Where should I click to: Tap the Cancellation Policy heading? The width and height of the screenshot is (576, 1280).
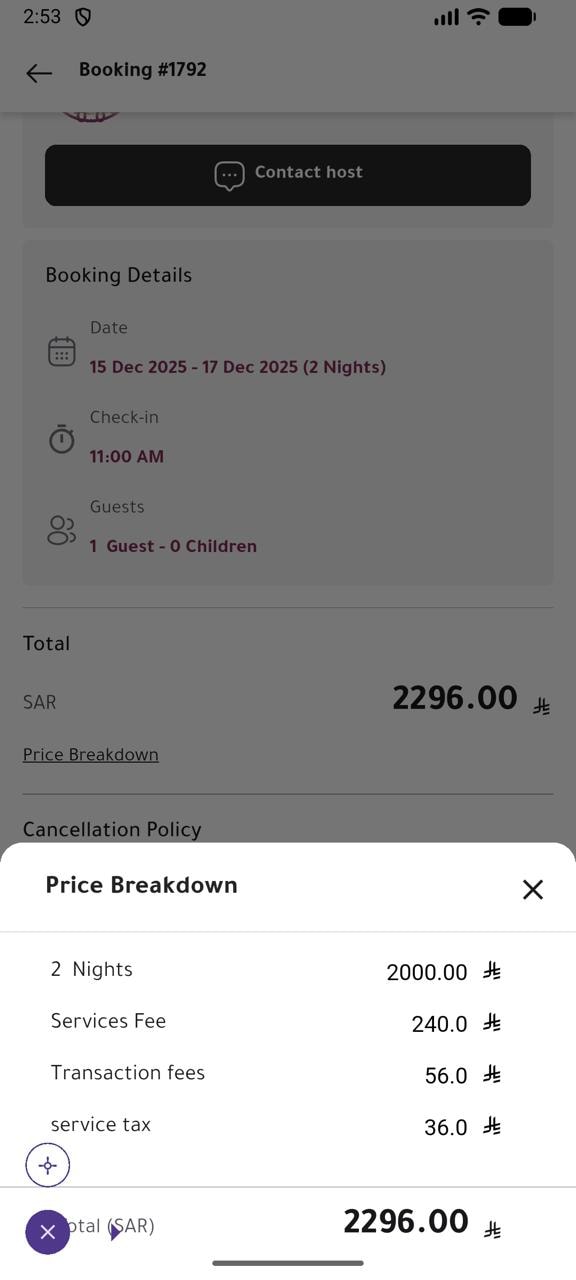[112, 829]
